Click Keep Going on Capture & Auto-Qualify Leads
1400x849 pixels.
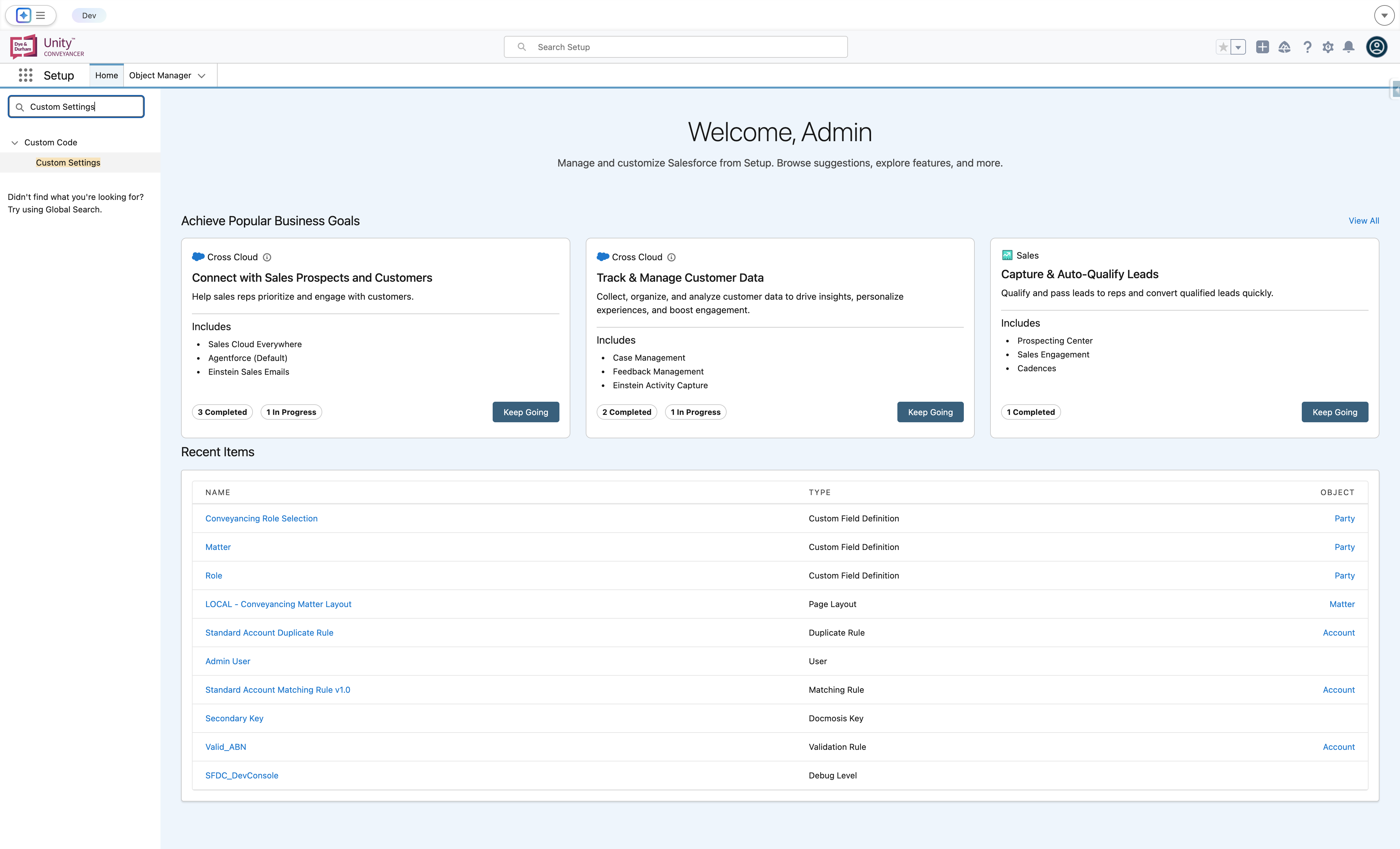[x=1335, y=412]
